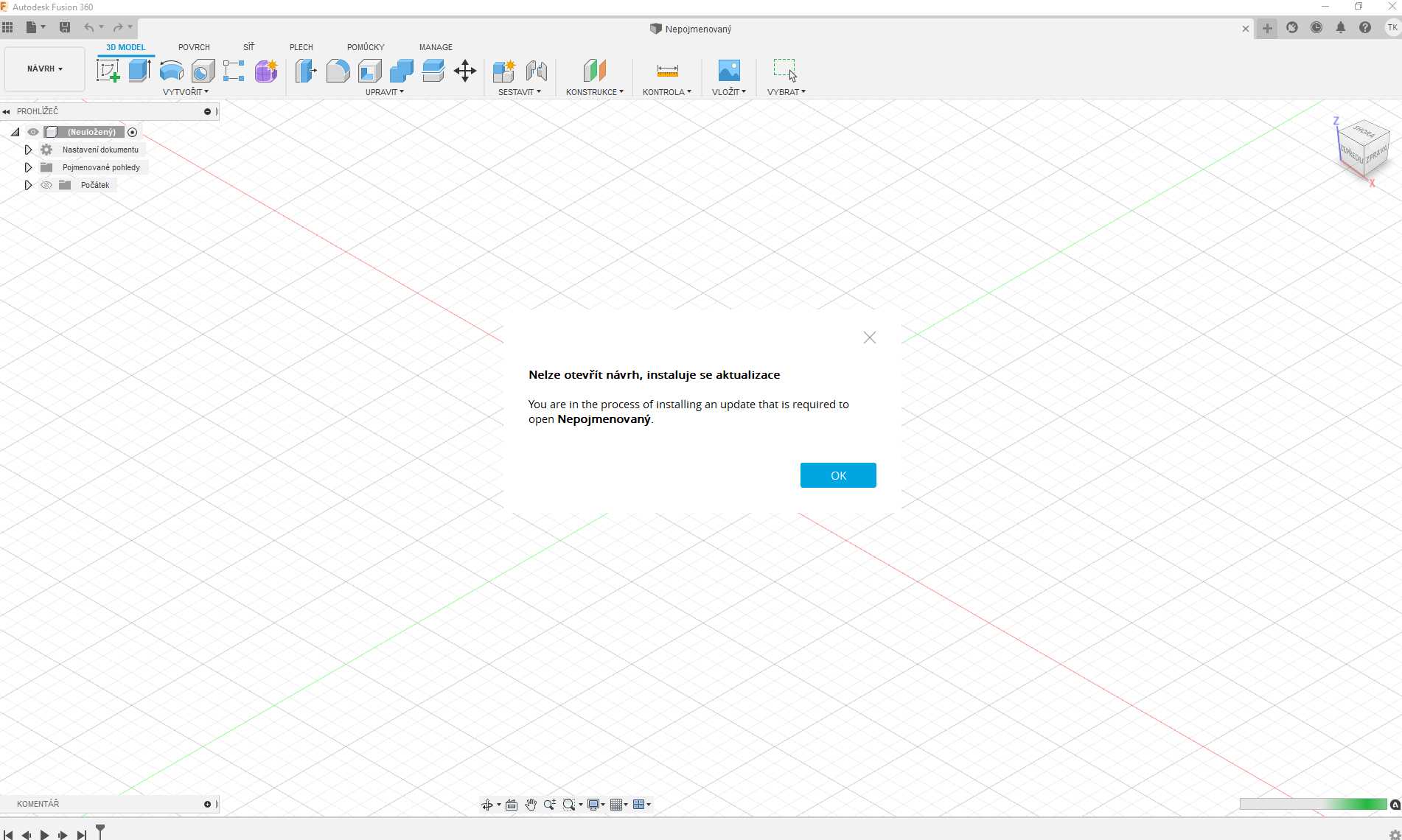Switch to the POVRCH tab
The height and width of the screenshot is (840, 1402).
tap(194, 47)
